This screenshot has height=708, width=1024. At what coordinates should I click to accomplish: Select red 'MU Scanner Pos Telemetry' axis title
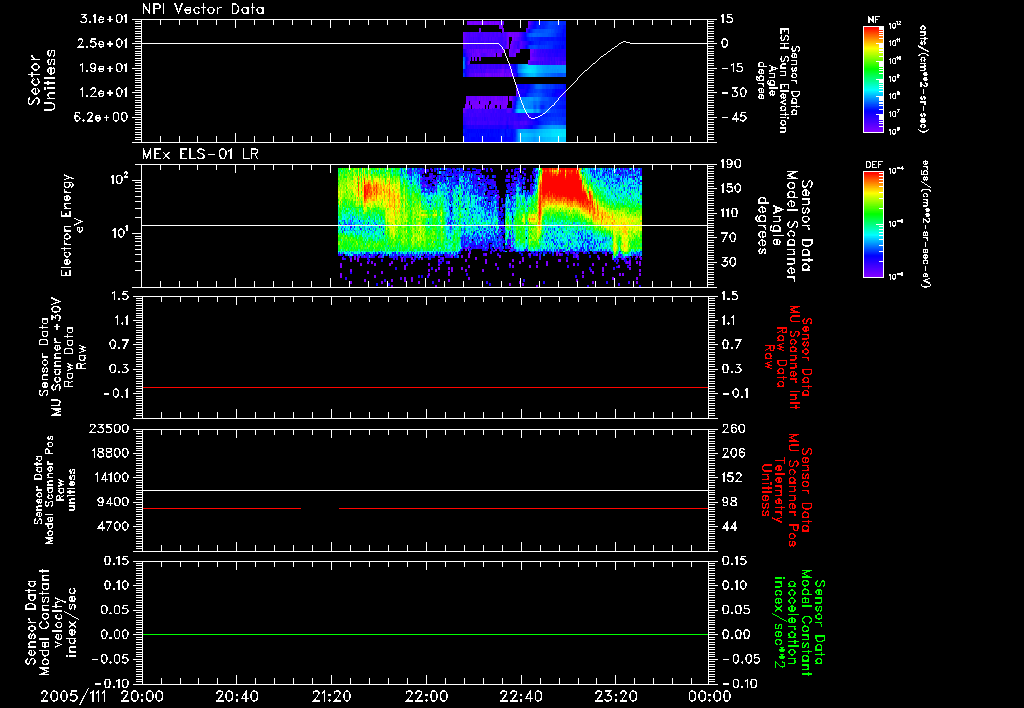[787, 490]
